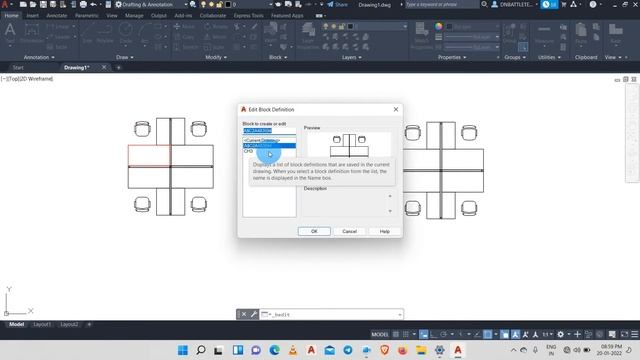Expand the Groups panel flyout
The image size is (640, 360).
[515, 58]
